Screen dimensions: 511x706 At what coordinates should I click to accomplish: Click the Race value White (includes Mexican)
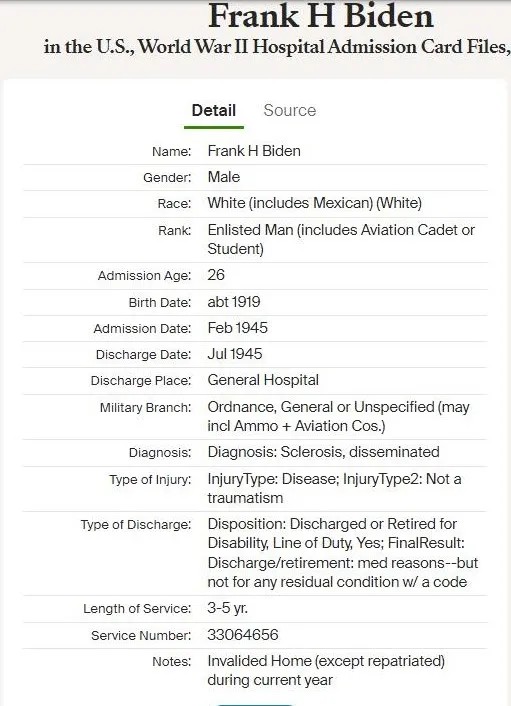315,203
